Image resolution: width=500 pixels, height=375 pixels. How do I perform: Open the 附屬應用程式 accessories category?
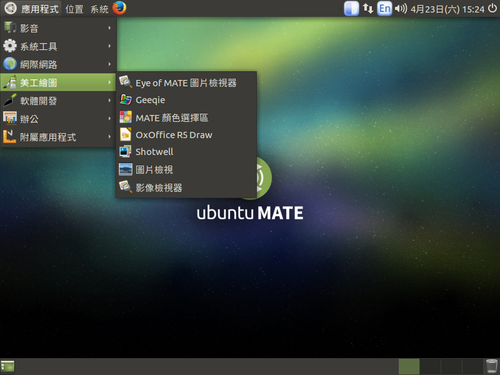coord(58,137)
